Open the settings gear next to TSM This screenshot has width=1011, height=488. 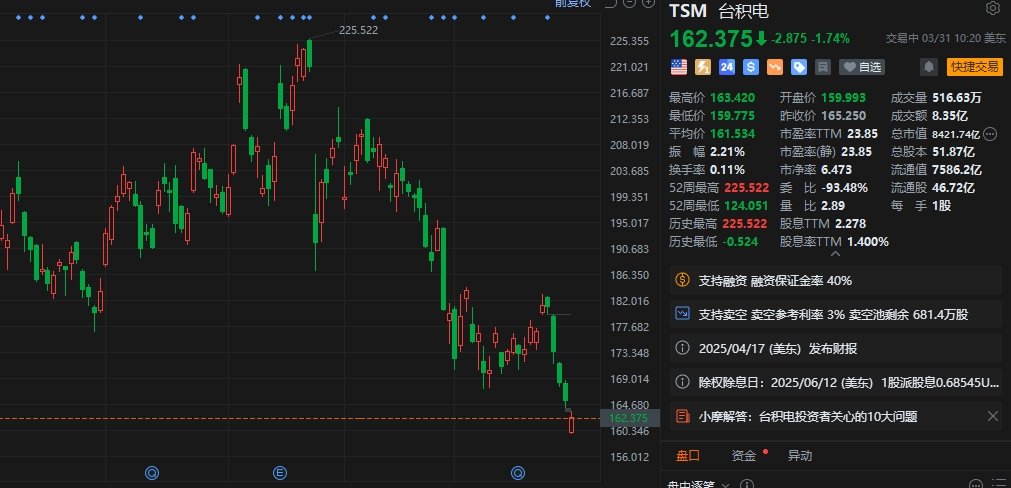tap(992, 9)
